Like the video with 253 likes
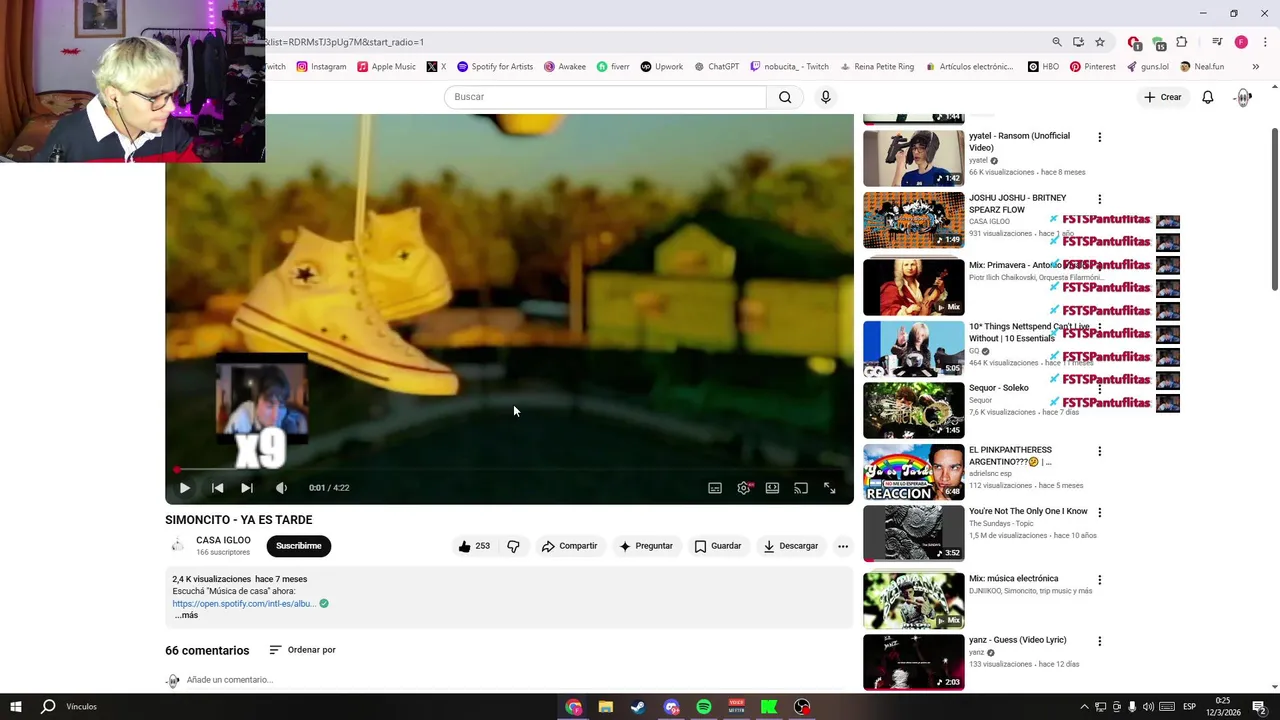Image resolution: width=1280 pixels, height=720 pixels. coord(474,546)
